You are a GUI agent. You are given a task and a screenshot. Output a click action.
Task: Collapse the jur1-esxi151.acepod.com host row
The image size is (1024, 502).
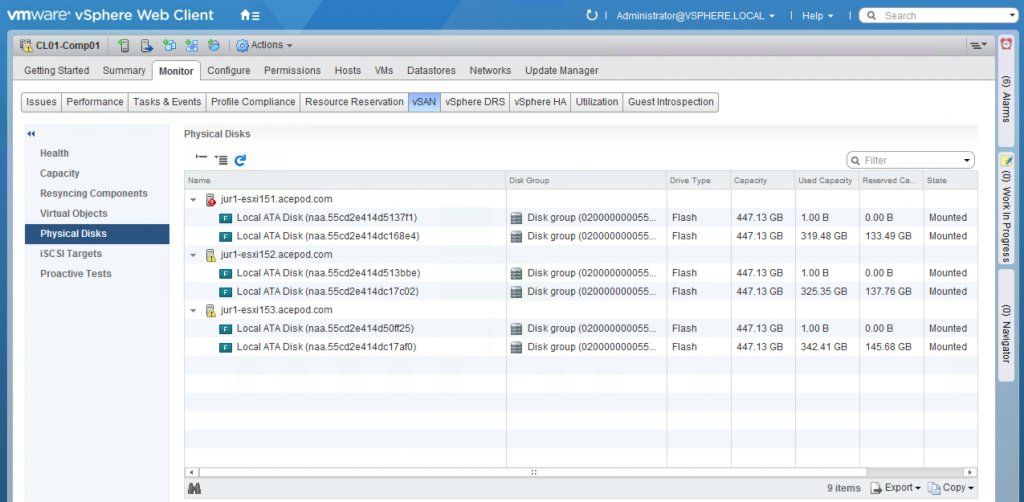point(193,199)
